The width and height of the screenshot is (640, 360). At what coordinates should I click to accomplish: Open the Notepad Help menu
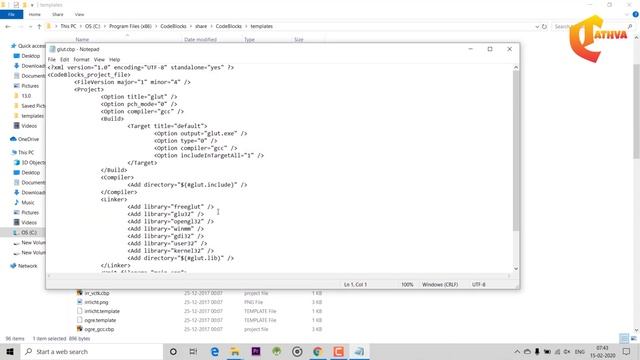(115, 60)
